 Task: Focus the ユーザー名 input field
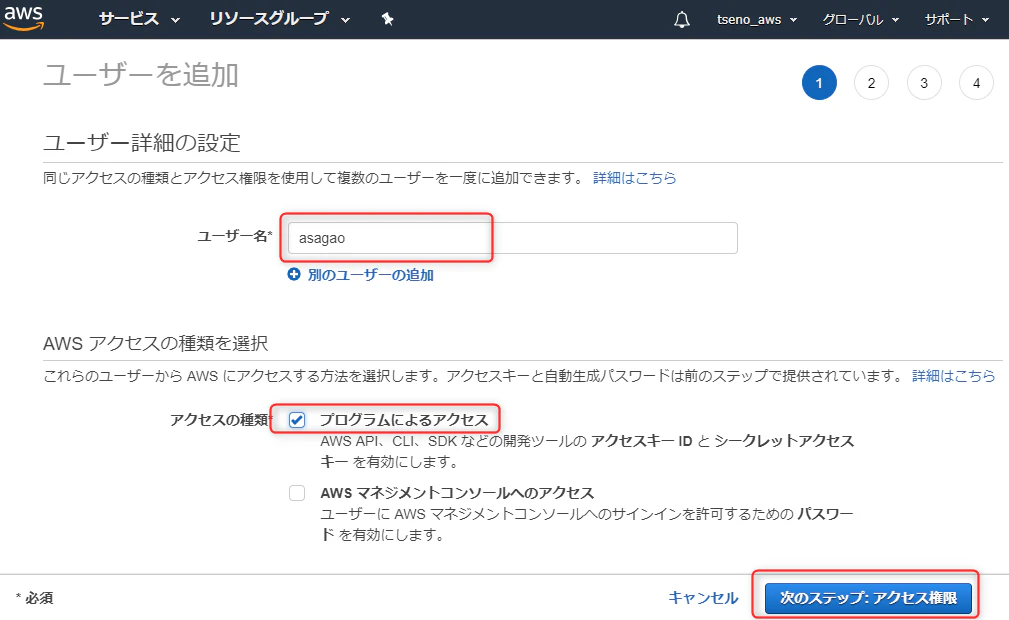tap(512, 238)
